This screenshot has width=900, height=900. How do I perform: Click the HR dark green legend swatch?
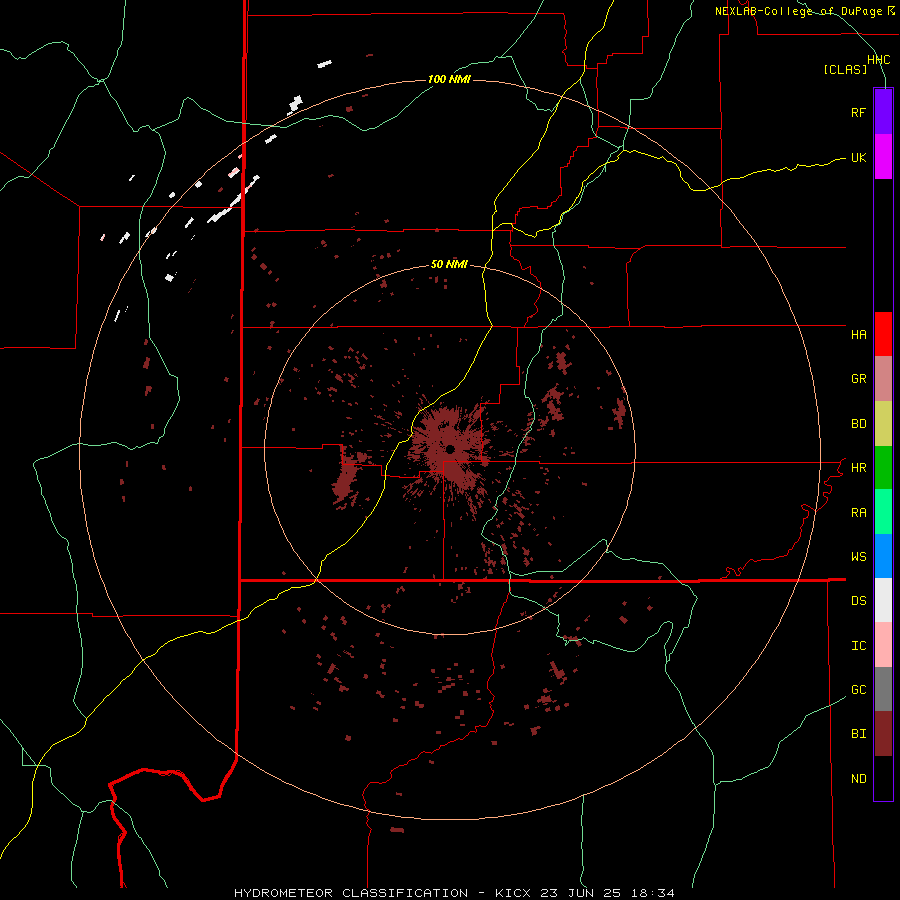pos(883,468)
